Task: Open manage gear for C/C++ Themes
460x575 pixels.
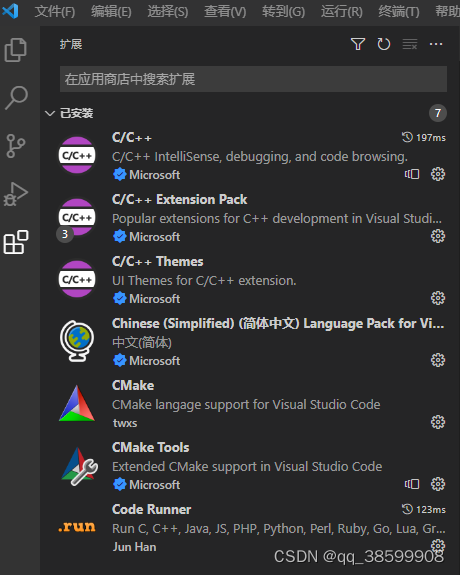Action: (x=438, y=298)
